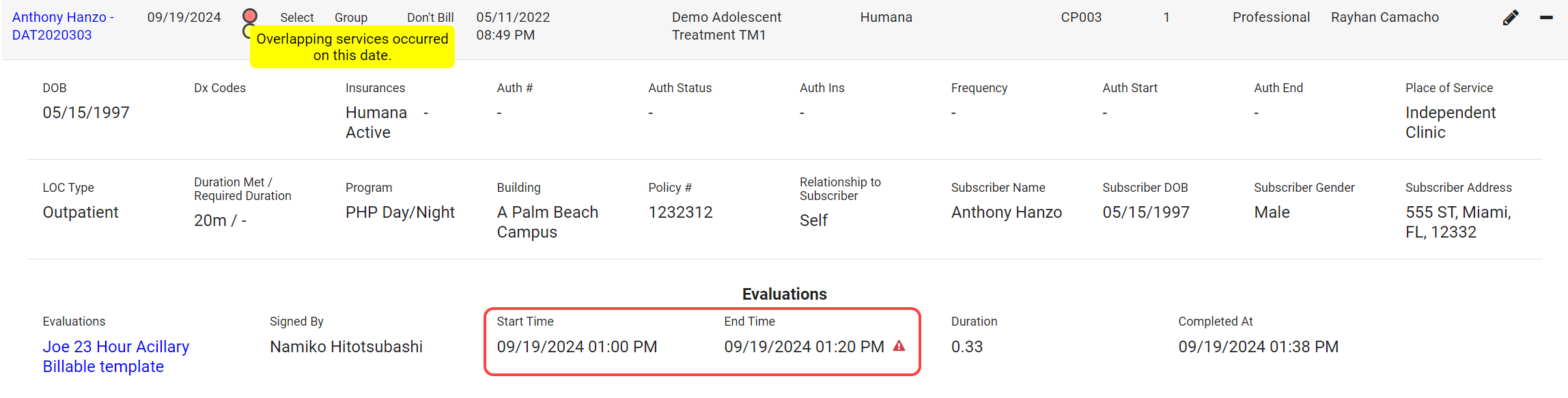Open the Anthony Hanzo - DAT2020303 client link
This screenshot has width=1568, height=398.
[x=63, y=26]
